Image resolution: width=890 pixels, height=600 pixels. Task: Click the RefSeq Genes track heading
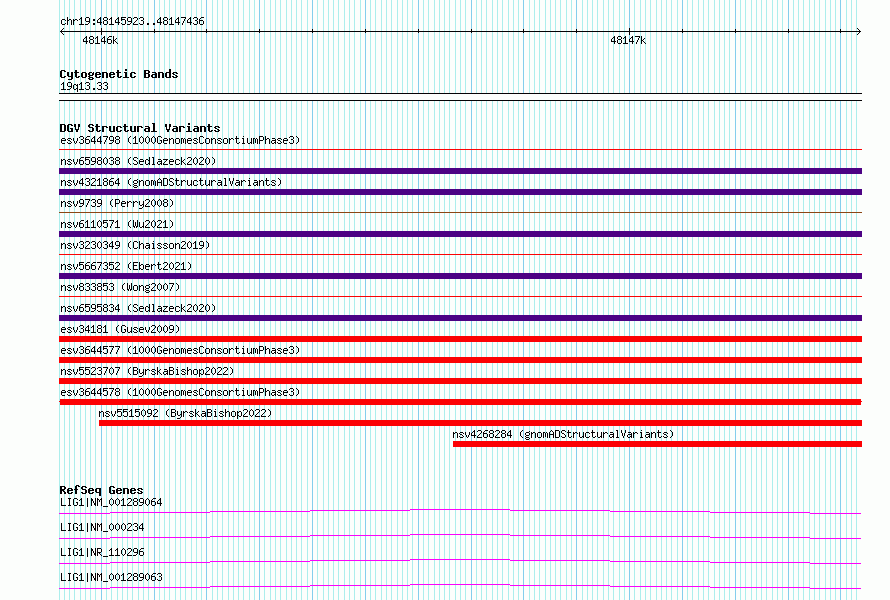[101, 490]
